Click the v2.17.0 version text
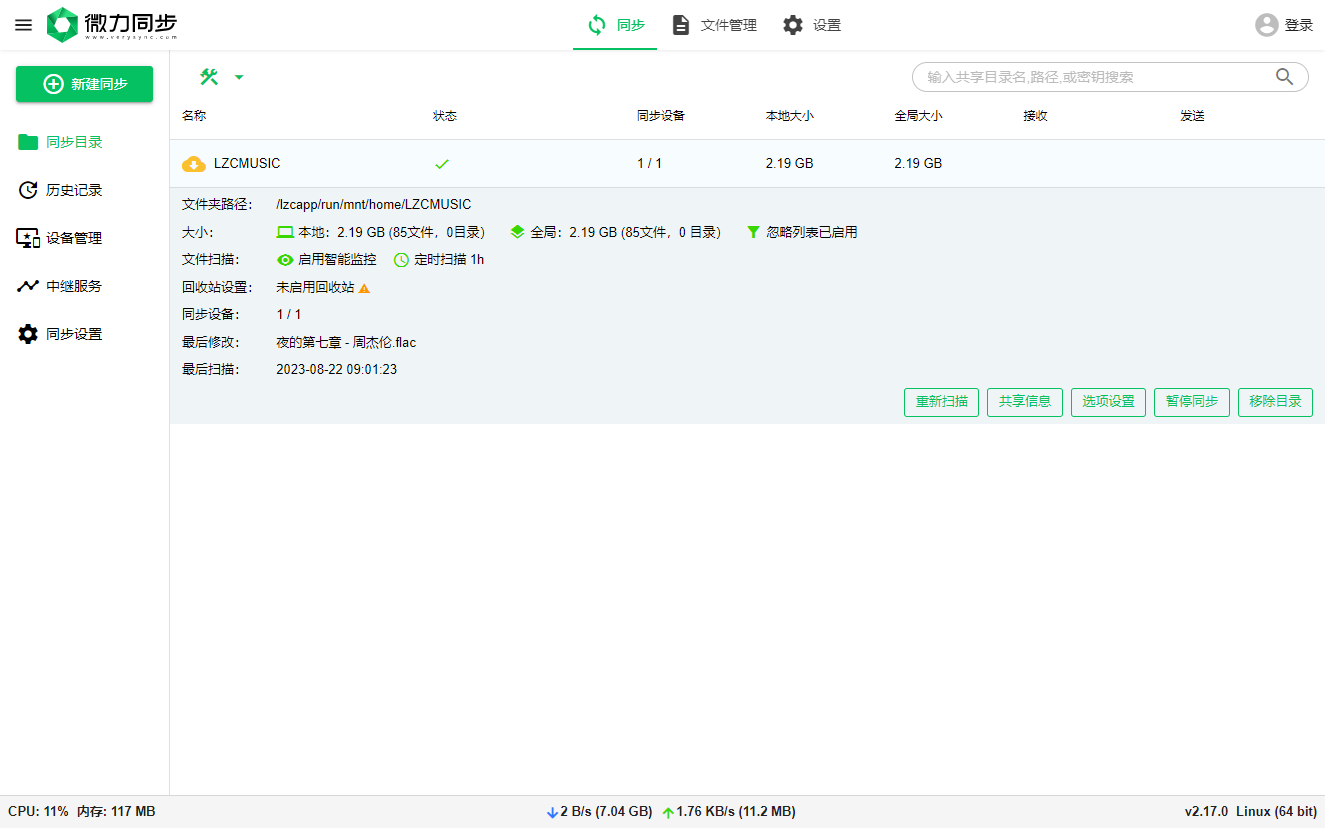1325x828 pixels. tap(1206, 812)
